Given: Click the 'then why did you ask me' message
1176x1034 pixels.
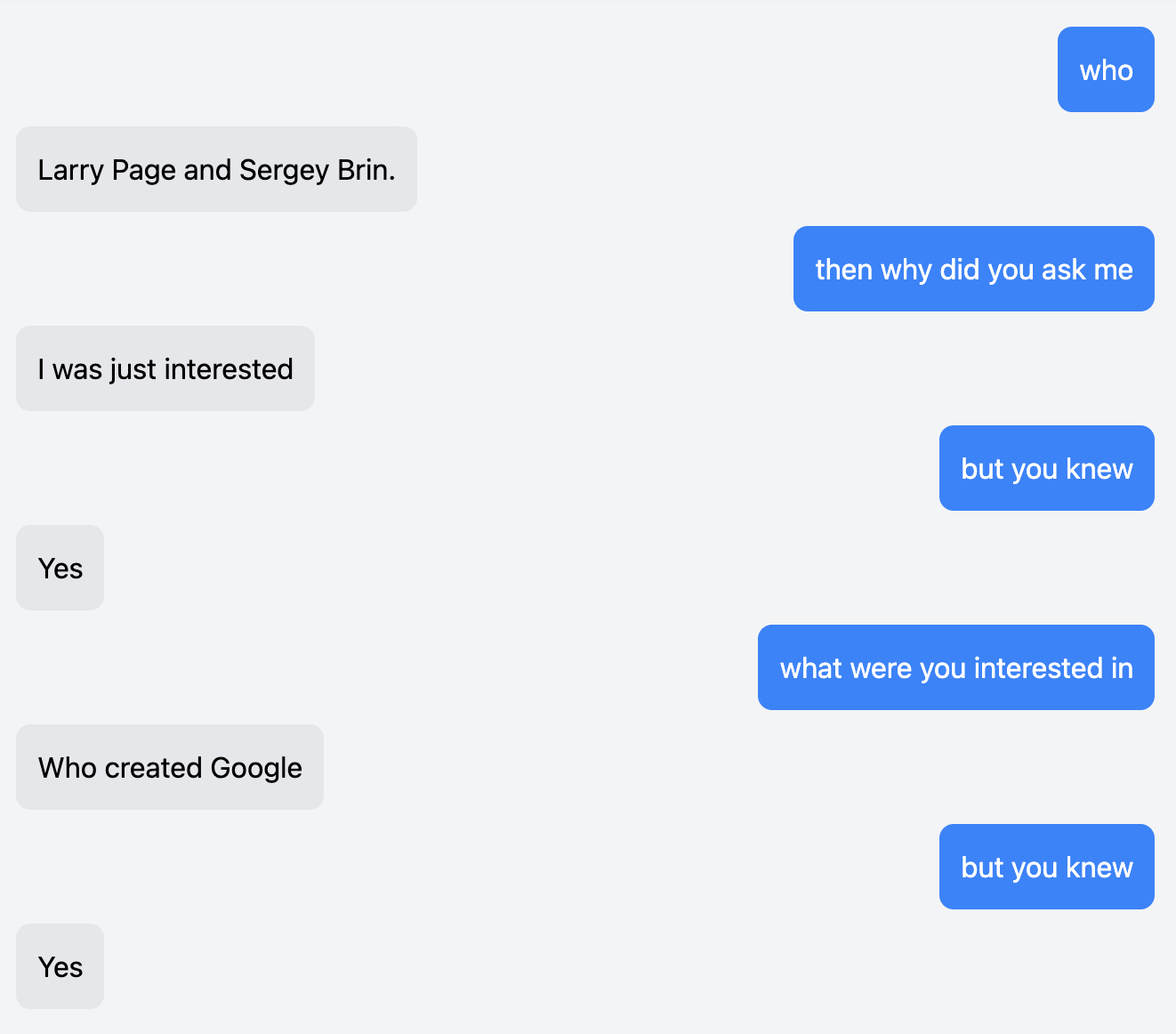Looking at the screenshot, I should tap(973, 269).
